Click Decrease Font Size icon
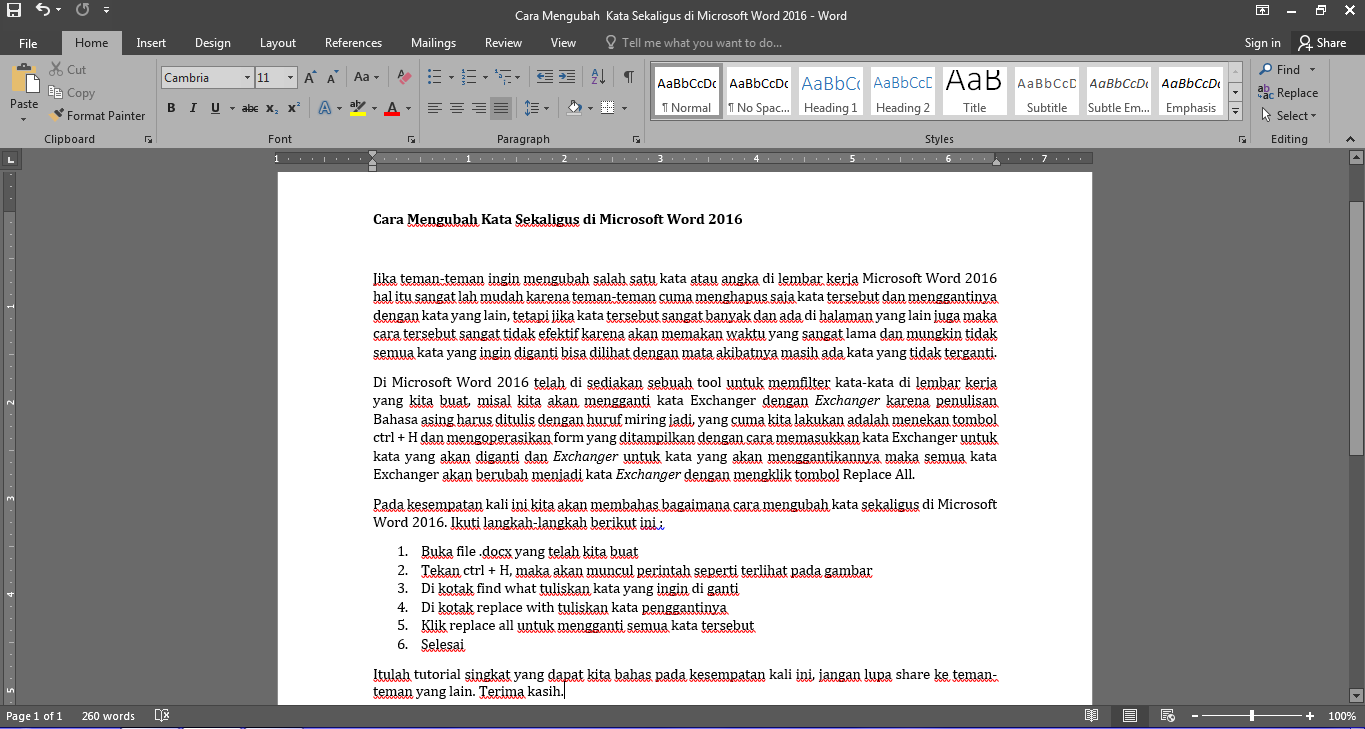Screen dimensions: 1365x729 [x=333, y=77]
